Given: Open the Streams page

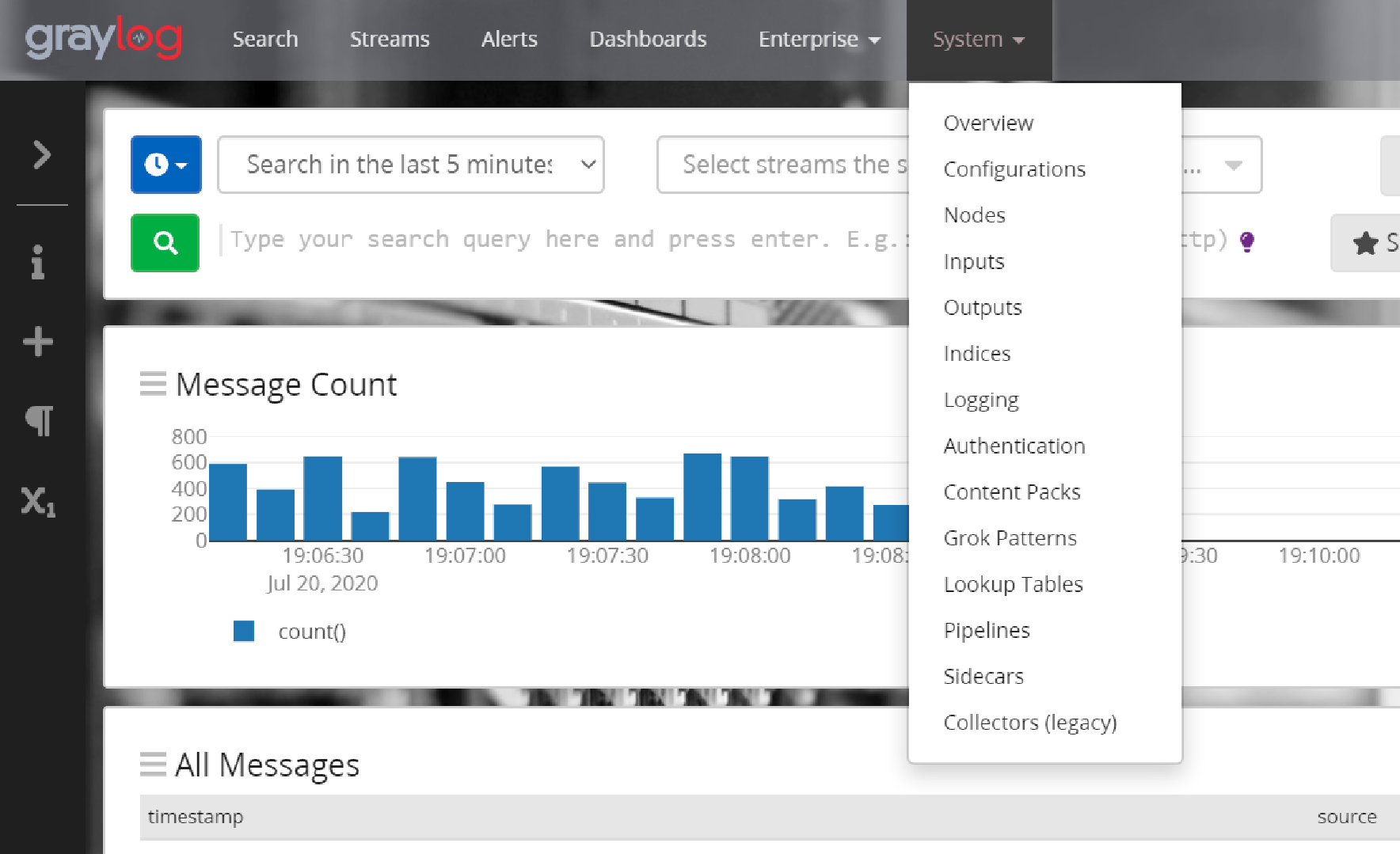Looking at the screenshot, I should tap(390, 39).
